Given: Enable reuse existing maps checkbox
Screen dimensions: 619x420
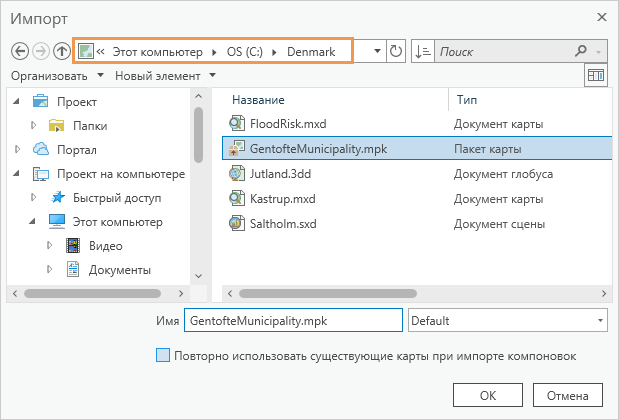Looking at the screenshot, I should 164,356.
